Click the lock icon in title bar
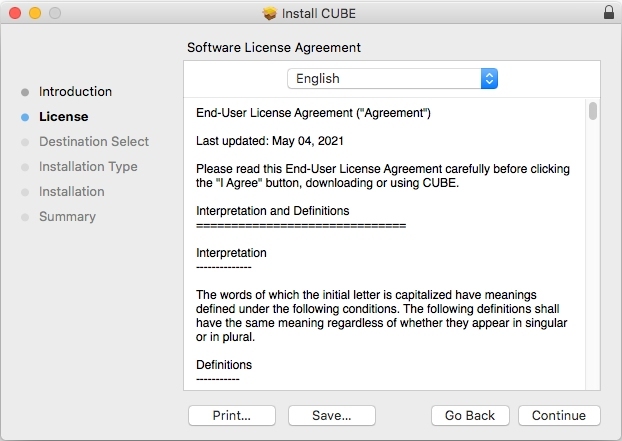The image size is (622, 441). pos(609,13)
